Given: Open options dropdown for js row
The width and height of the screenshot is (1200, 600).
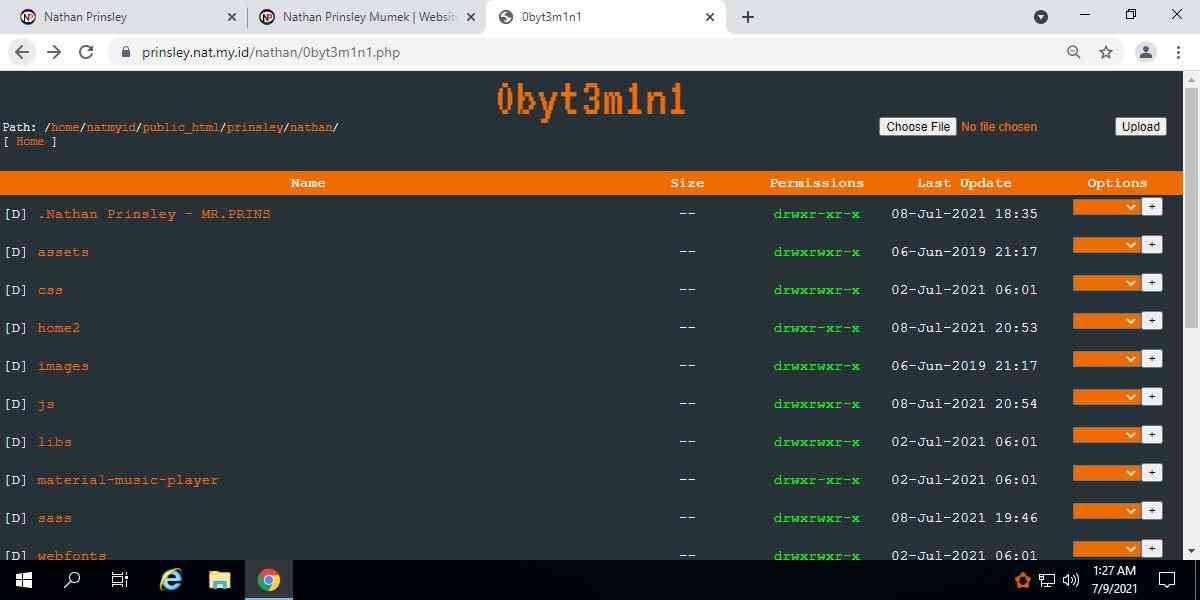Looking at the screenshot, I should tap(1106, 397).
